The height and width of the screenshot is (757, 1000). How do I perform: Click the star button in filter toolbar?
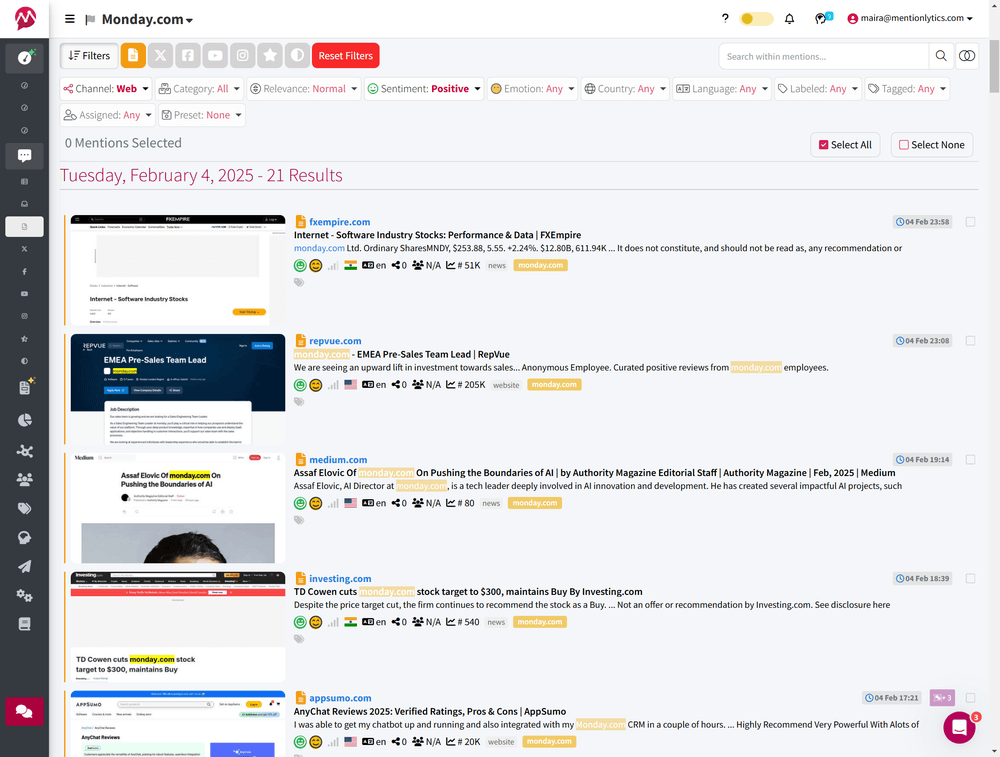click(x=270, y=55)
